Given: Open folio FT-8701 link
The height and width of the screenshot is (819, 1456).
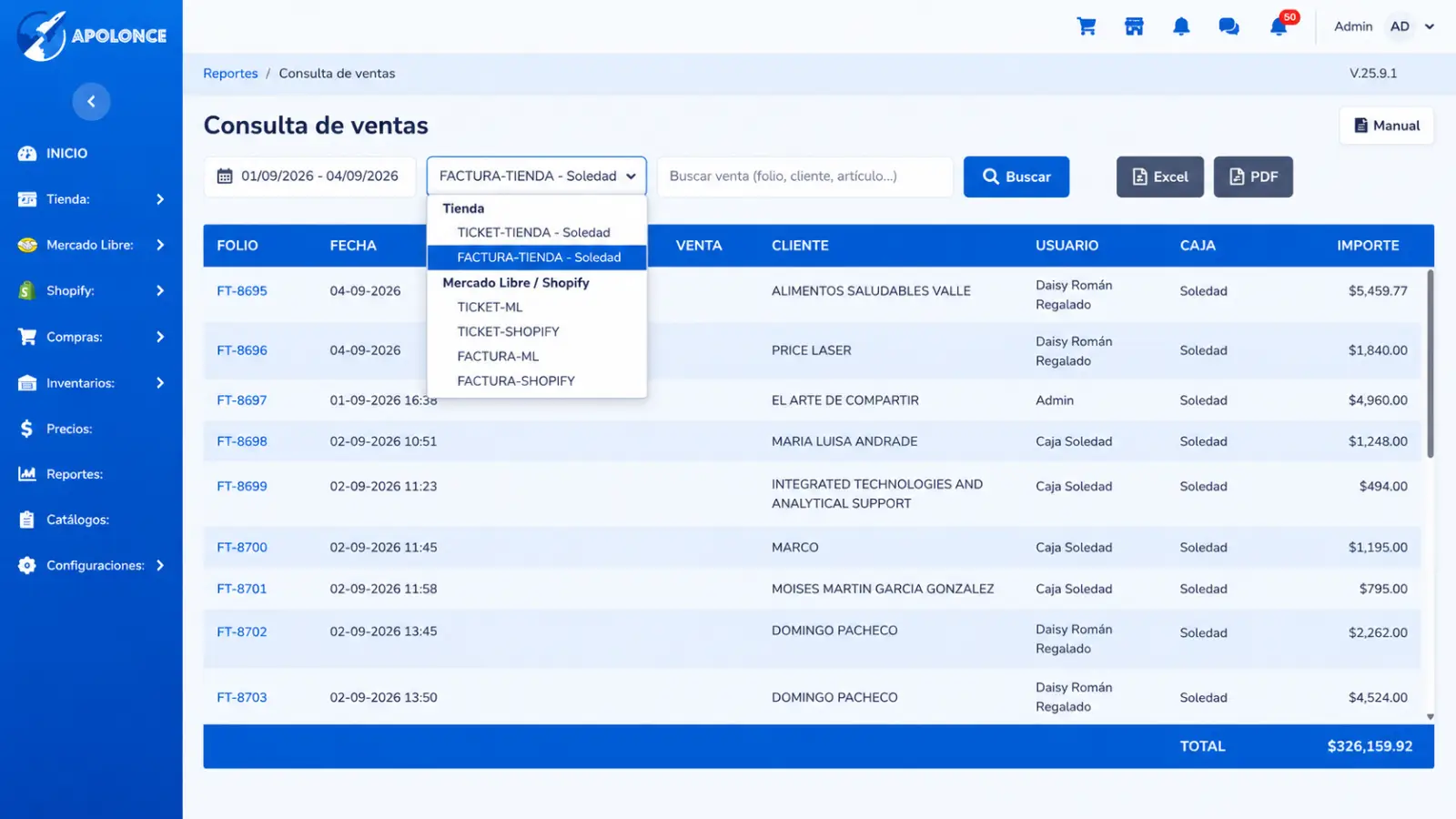Looking at the screenshot, I should pos(242,589).
